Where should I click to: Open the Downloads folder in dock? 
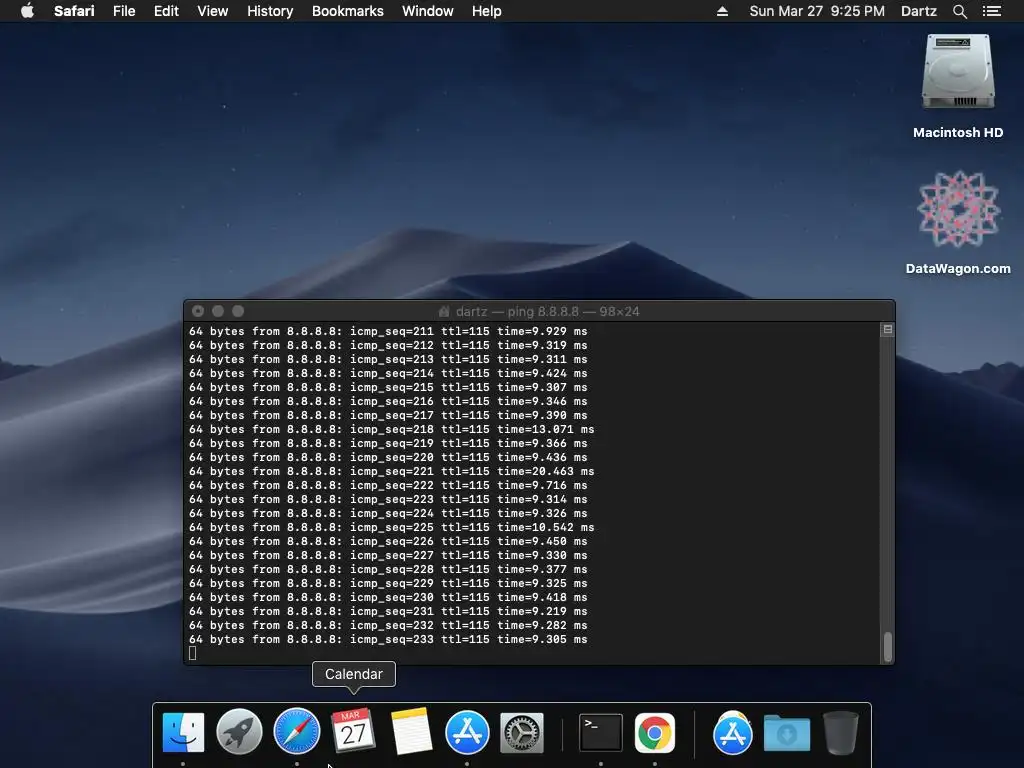pyautogui.click(x=787, y=733)
